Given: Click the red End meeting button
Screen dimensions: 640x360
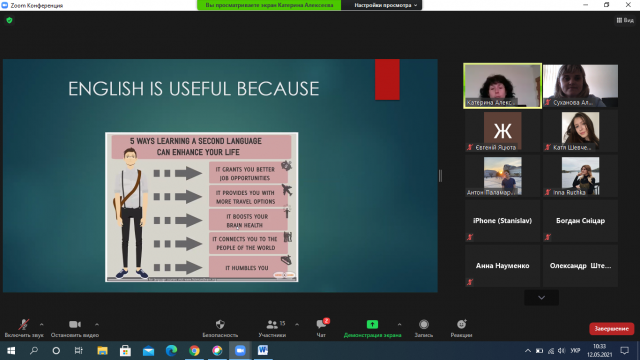Looking at the screenshot, I should pos(611,329).
